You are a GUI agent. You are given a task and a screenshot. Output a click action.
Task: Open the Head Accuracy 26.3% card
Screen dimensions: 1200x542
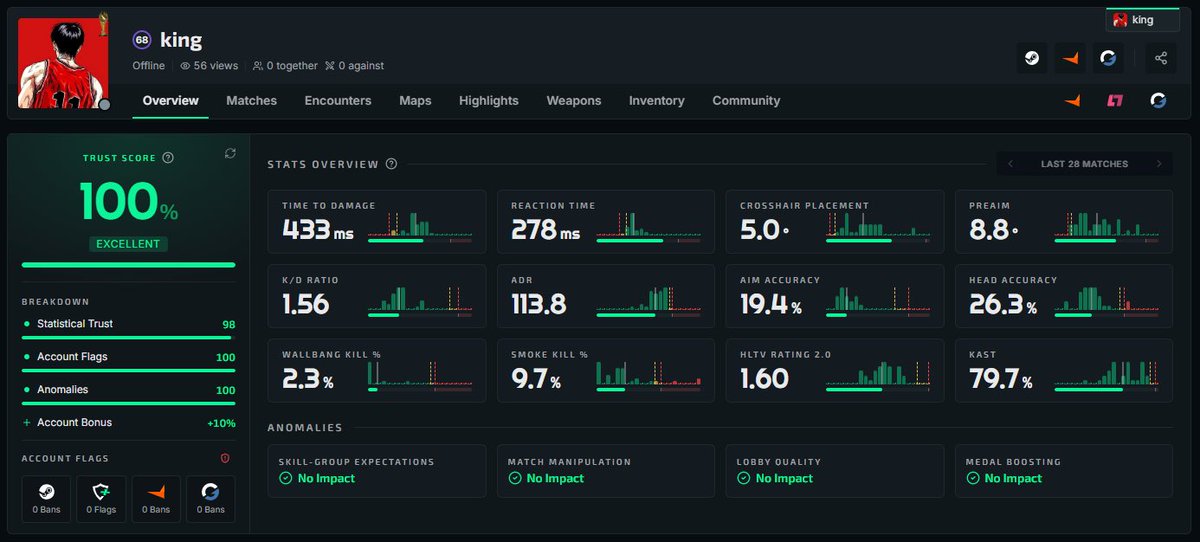(x=1064, y=296)
